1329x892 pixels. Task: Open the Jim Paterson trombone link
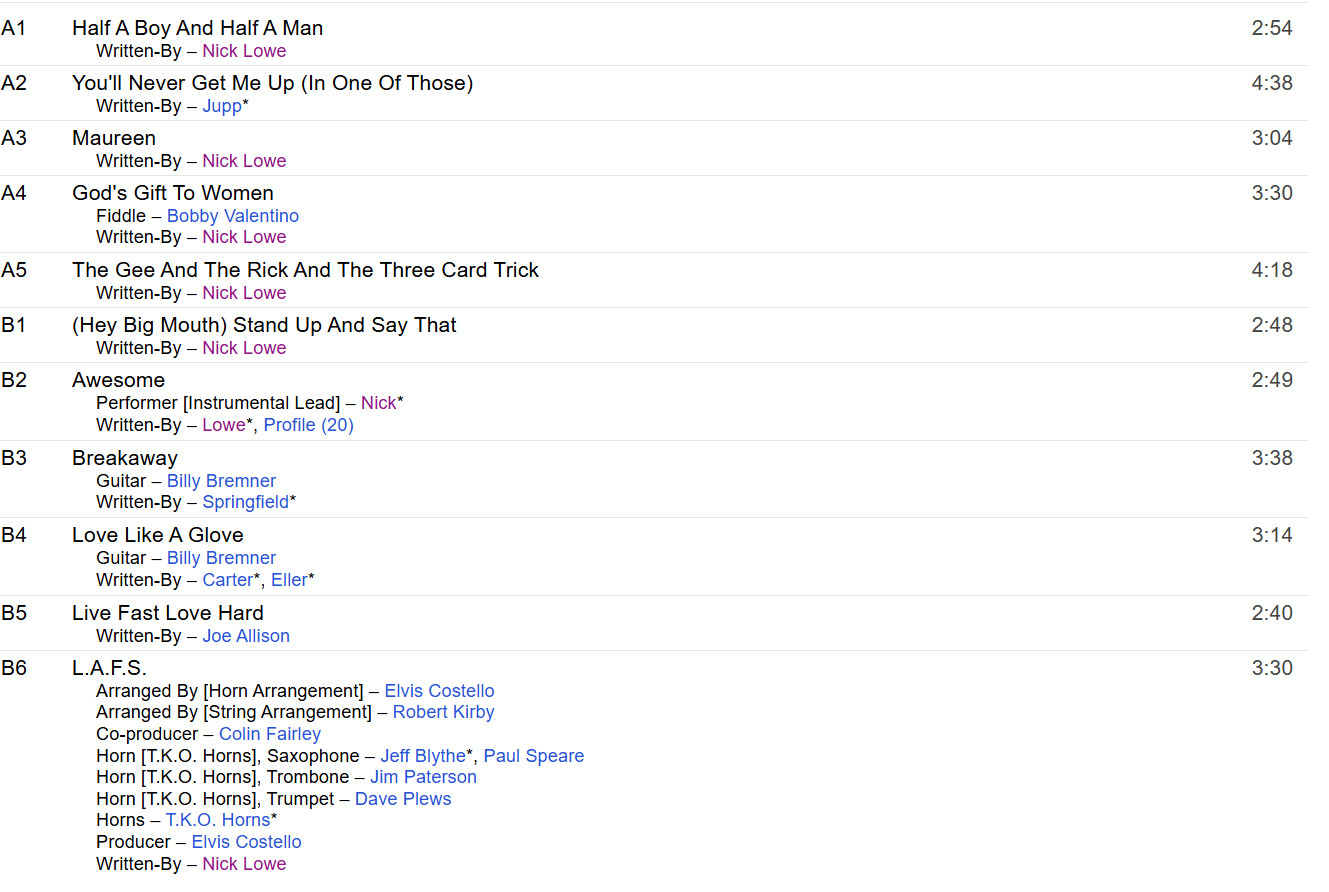click(423, 777)
